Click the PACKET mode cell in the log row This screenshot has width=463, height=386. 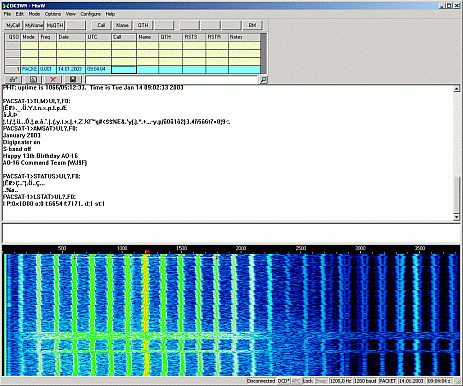[x=29, y=69]
